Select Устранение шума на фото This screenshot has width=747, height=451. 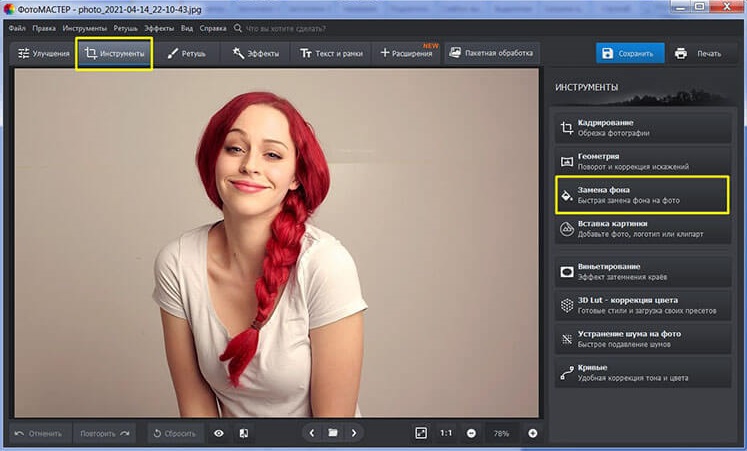[x=641, y=339]
